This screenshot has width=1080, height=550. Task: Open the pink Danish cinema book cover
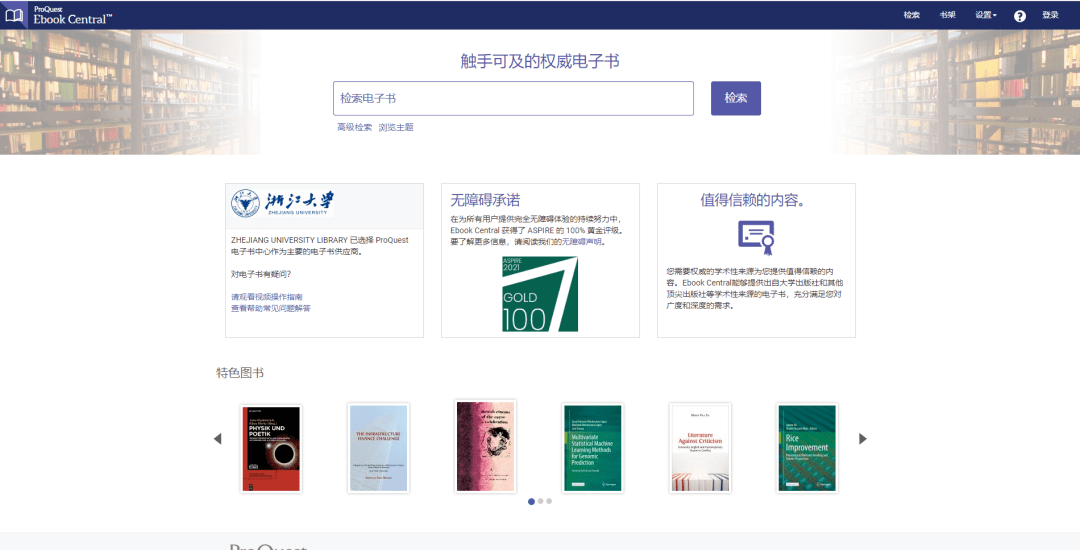point(486,447)
